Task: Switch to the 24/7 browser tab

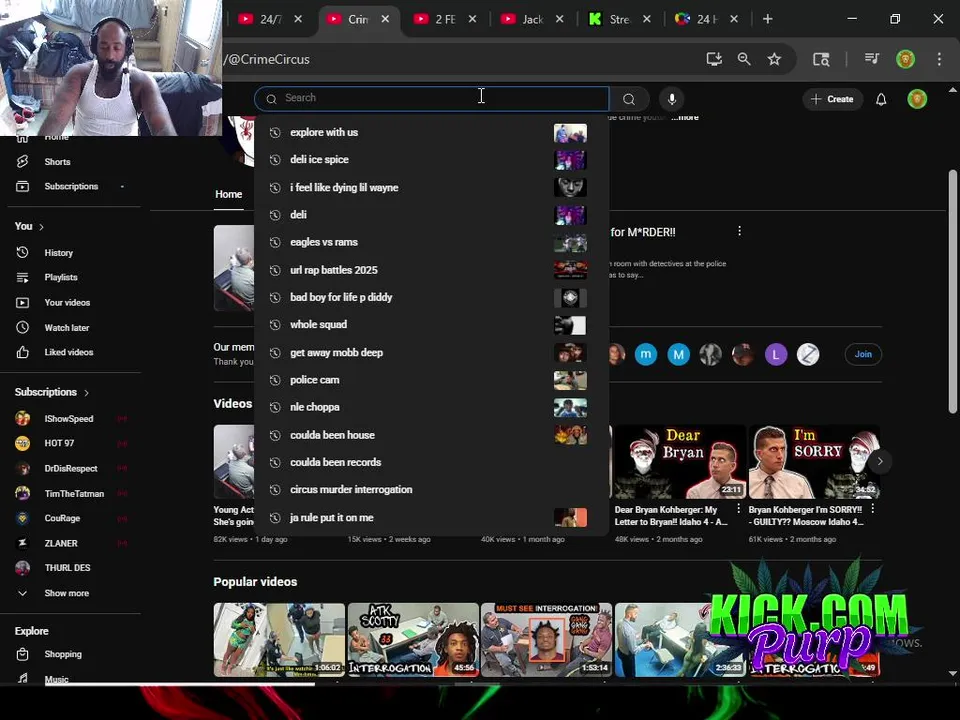Action: tap(270, 19)
